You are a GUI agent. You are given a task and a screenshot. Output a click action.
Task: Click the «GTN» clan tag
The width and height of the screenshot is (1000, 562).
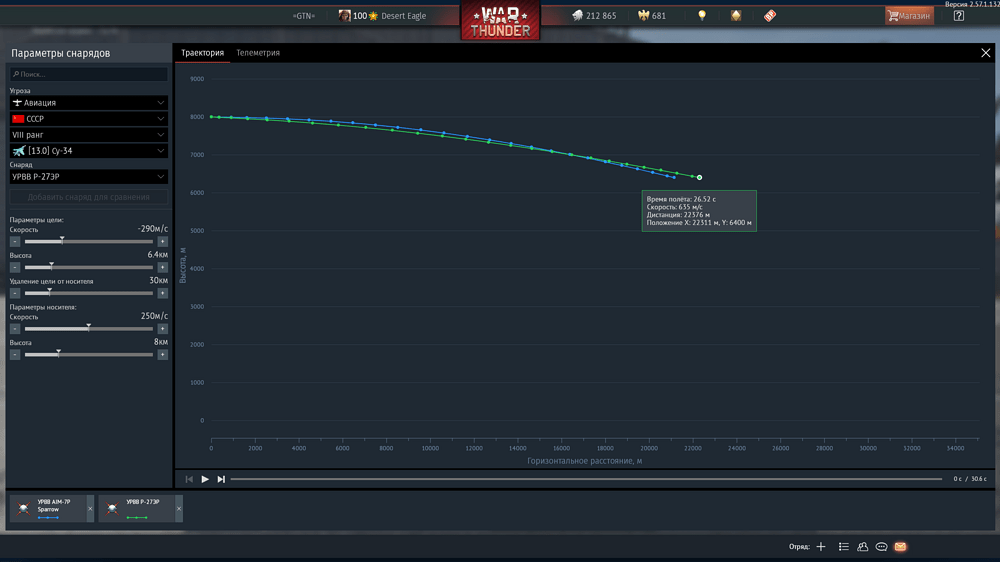304,15
